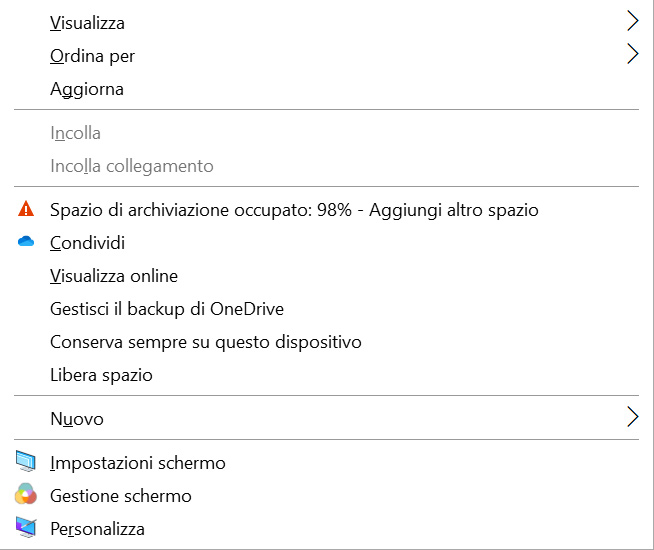Choose Incolla collegamento from the menu

(x=131, y=166)
